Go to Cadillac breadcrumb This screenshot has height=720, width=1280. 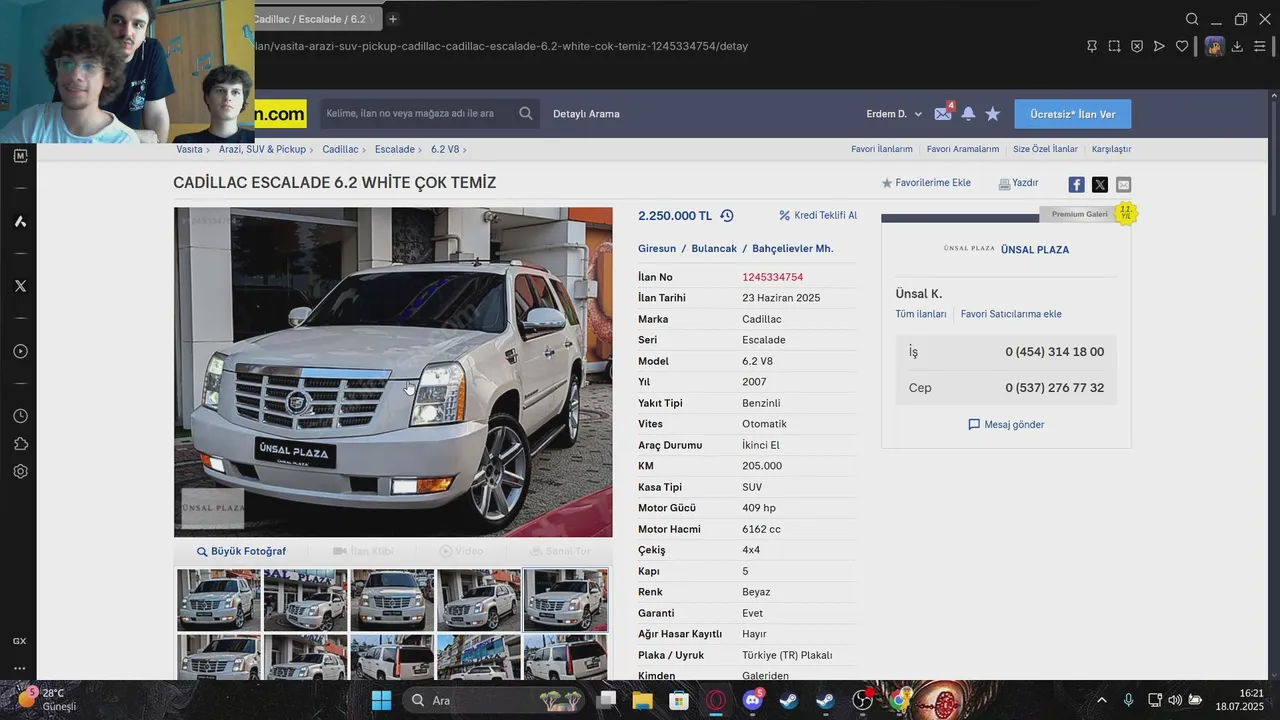(340, 149)
